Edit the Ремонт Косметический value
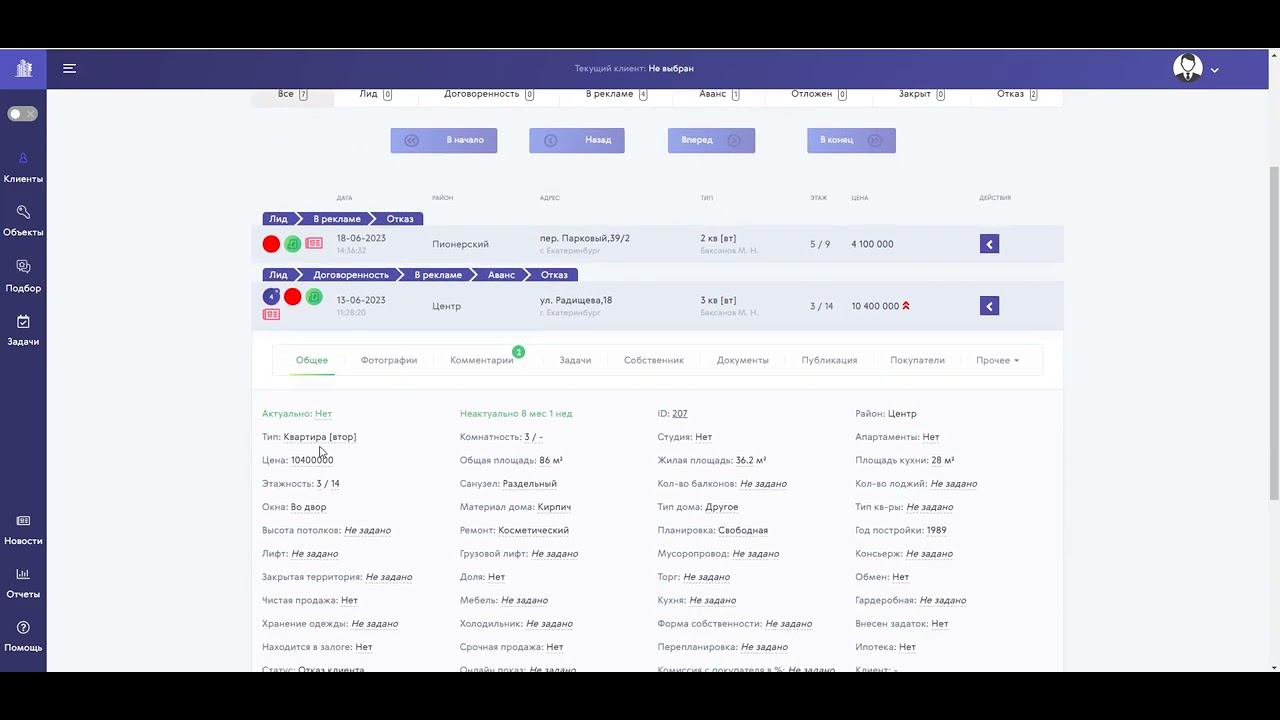 pos(533,530)
